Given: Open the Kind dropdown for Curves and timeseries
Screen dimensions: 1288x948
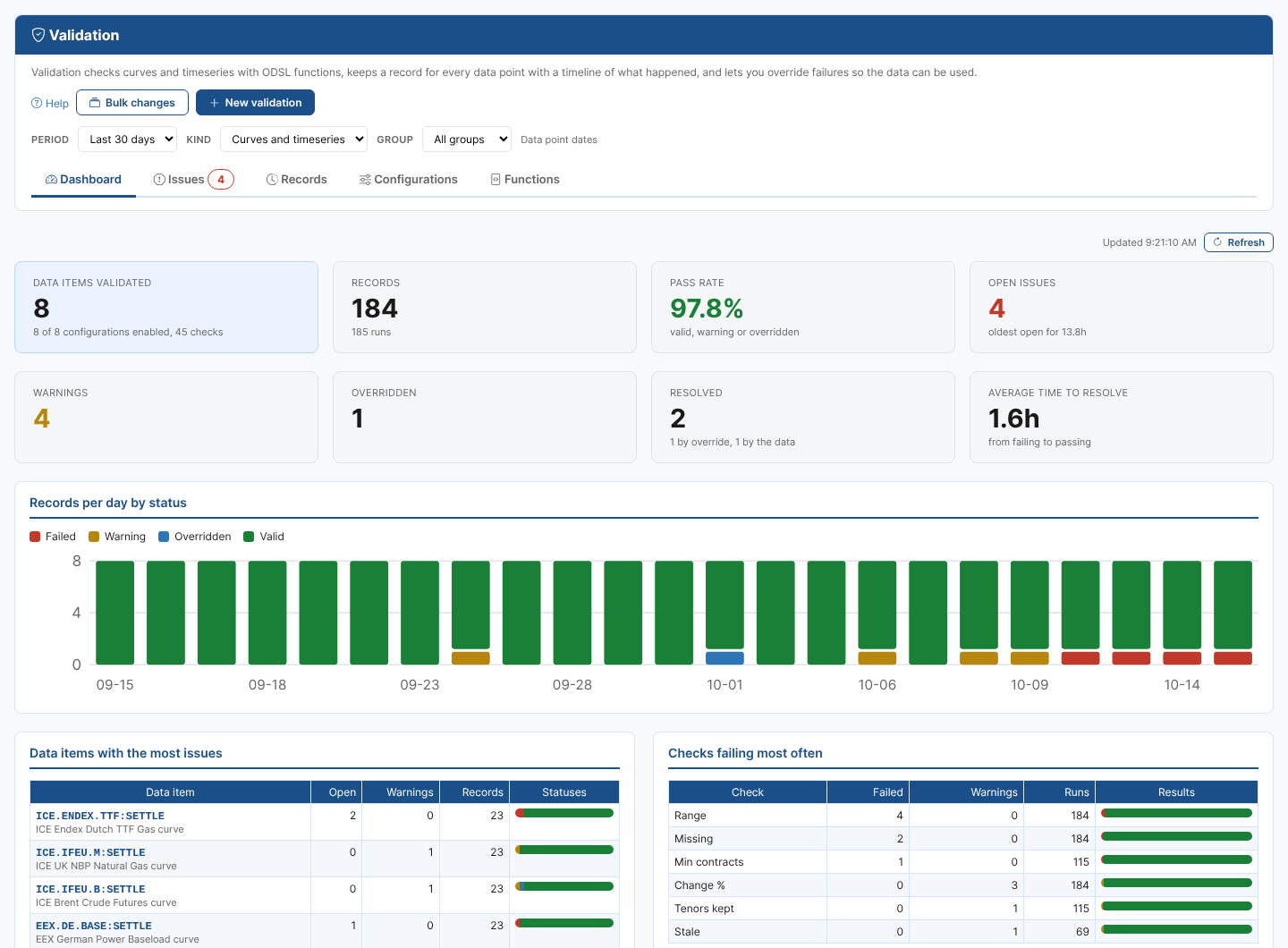Looking at the screenshot, I should click(293, 139).
